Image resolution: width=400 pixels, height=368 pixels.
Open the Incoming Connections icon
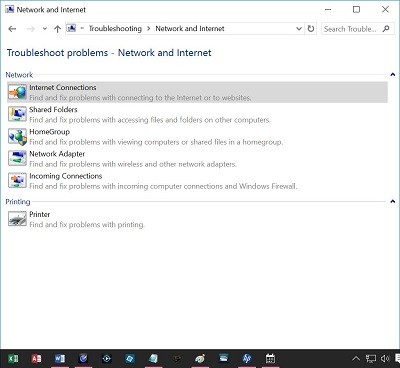pos(17,181)
